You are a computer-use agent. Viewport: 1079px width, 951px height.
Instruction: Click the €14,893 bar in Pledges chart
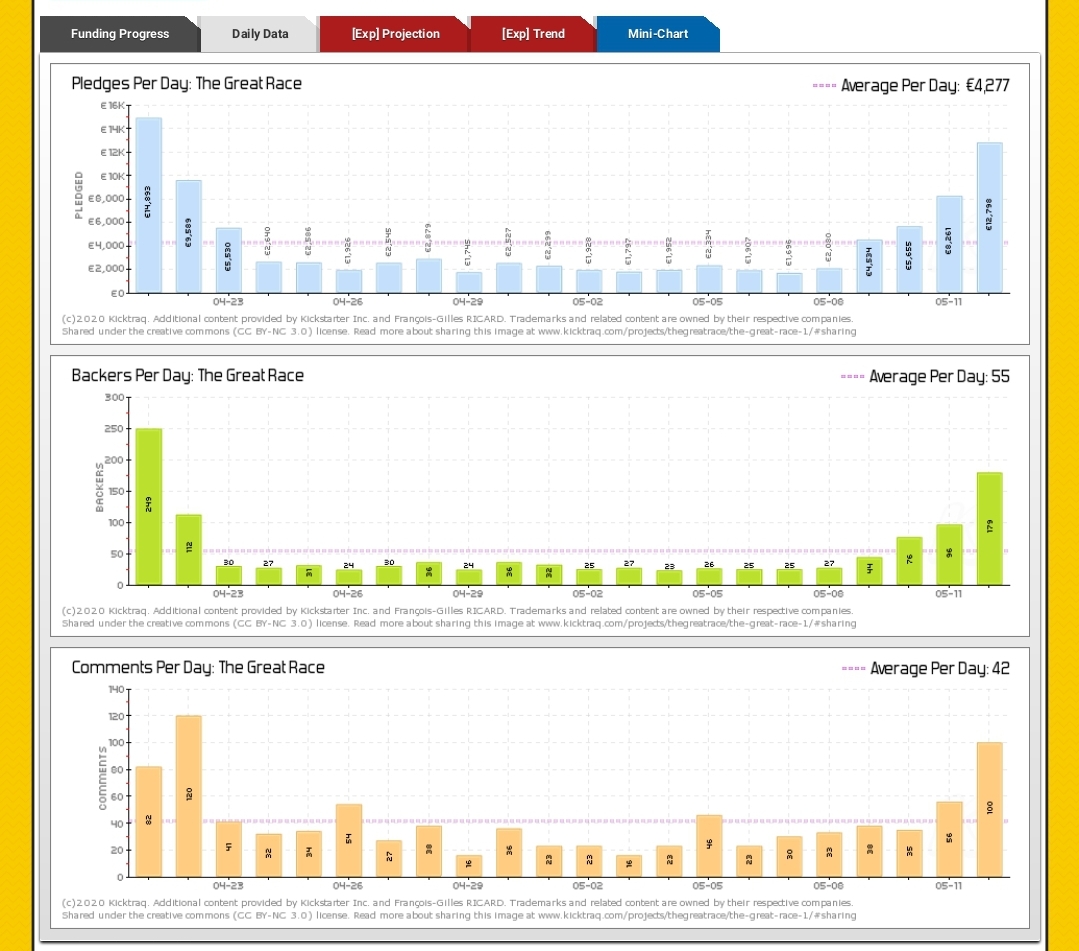point(149,205)
